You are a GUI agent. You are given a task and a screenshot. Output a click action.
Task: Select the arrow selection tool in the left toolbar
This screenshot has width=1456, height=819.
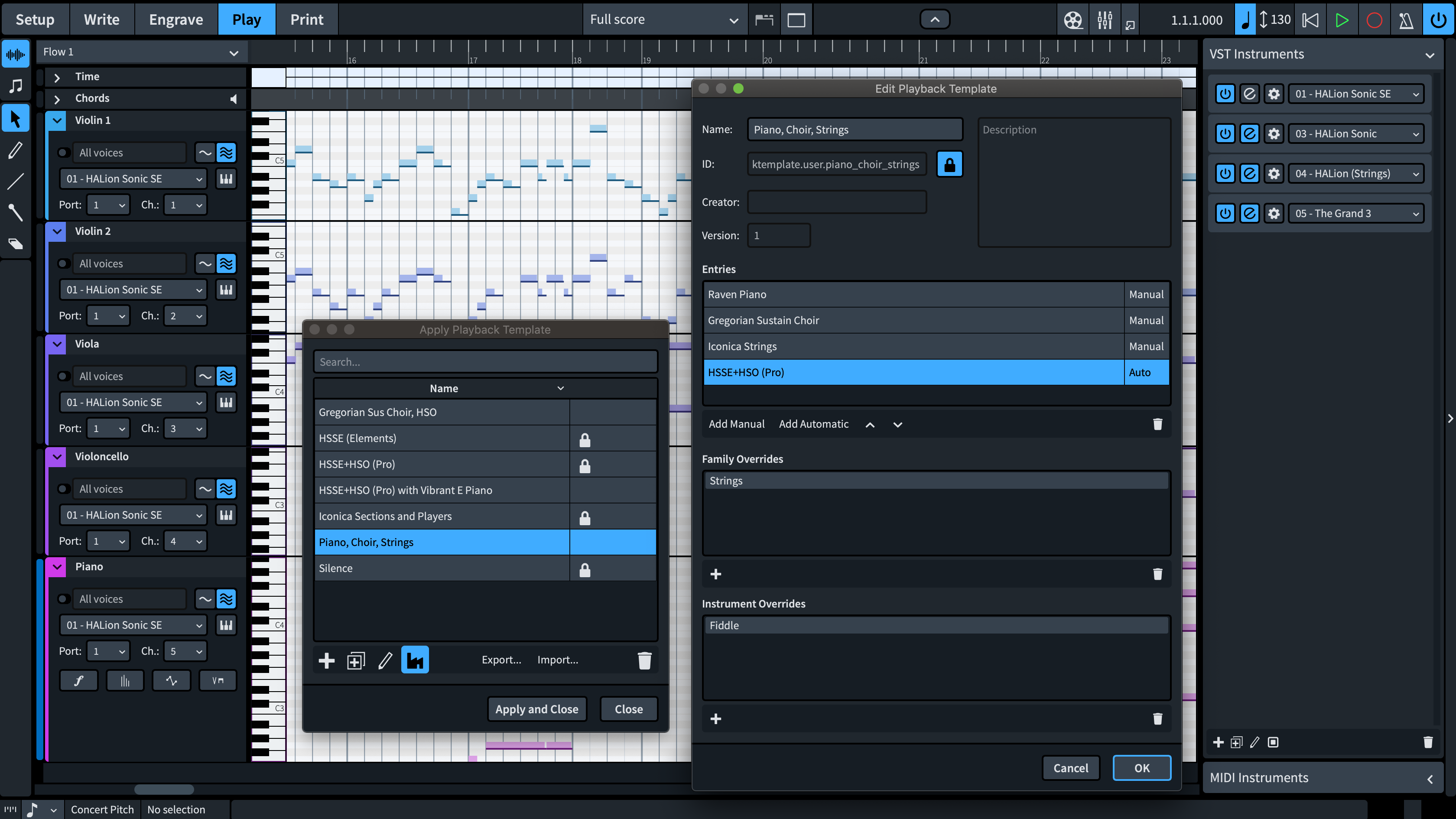point(15,118)
